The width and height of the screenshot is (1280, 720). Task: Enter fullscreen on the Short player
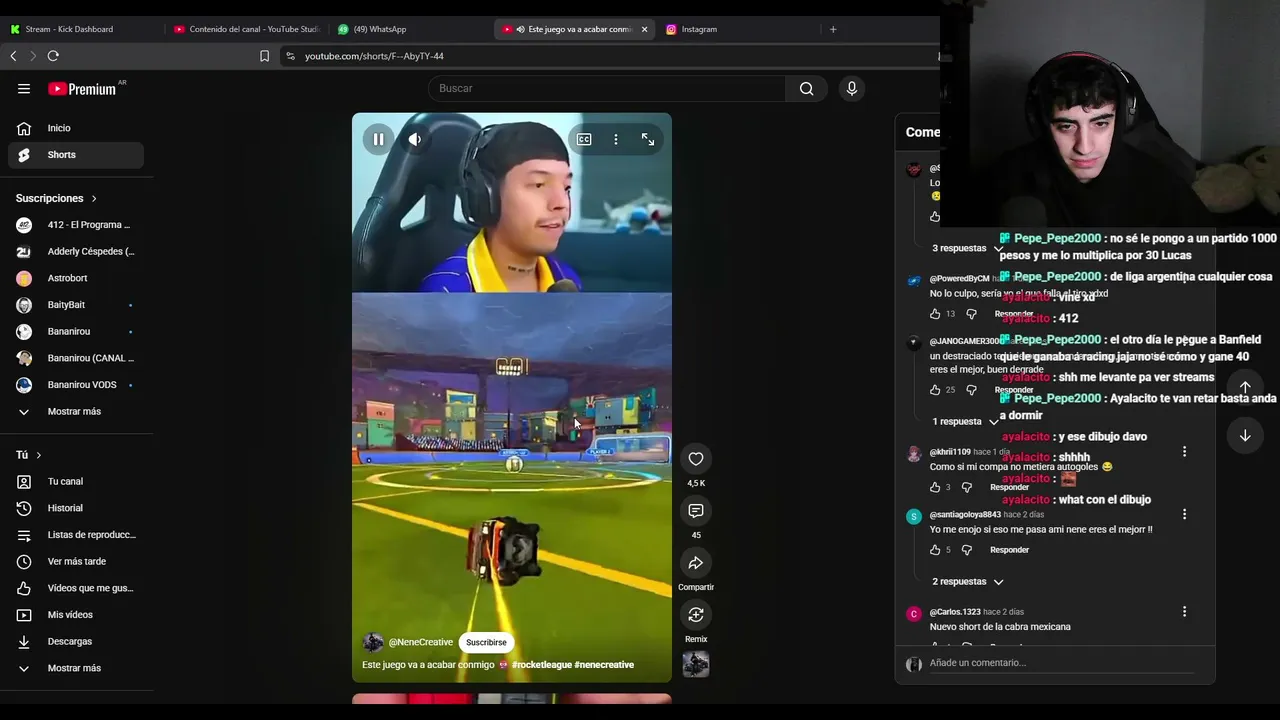[648, 140]
